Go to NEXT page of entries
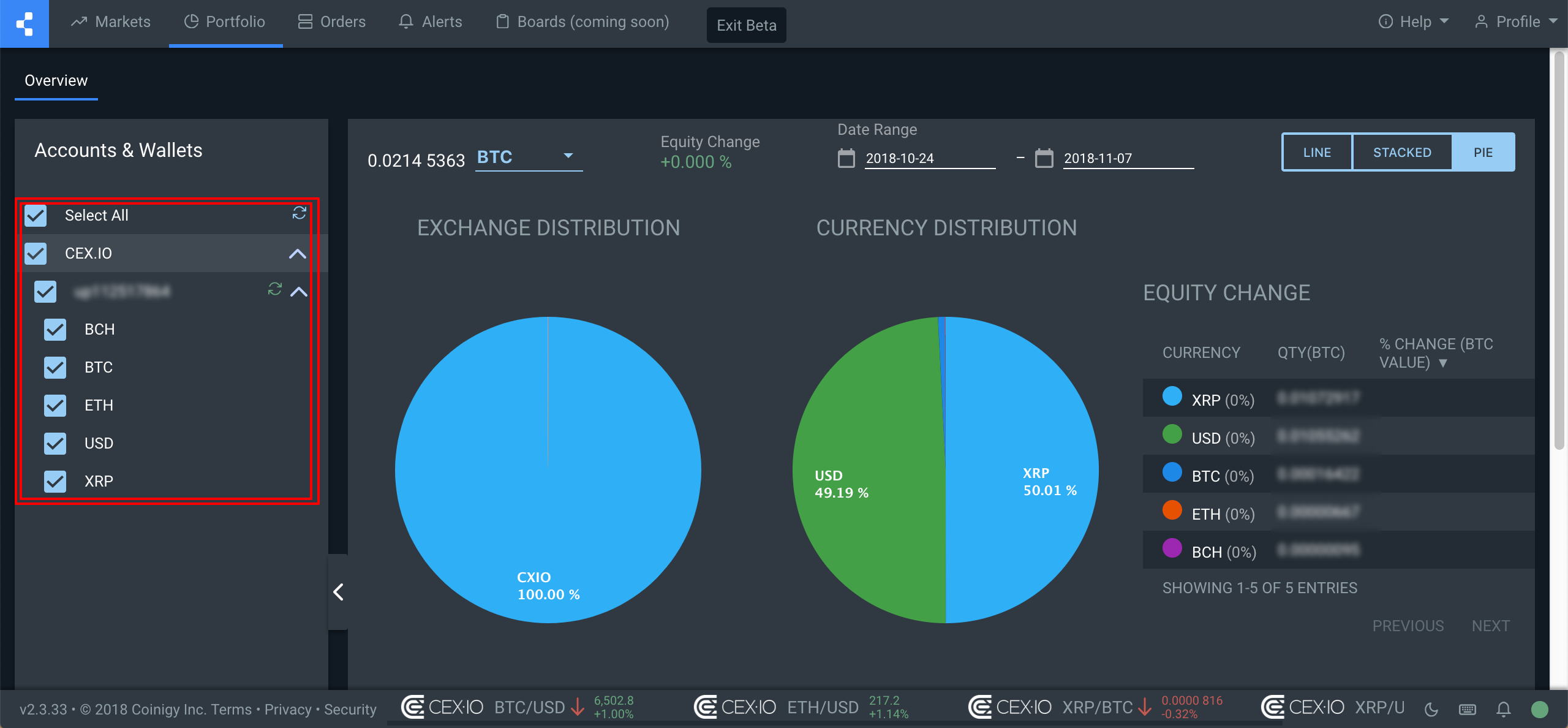Image resolution: width=1568 pixels, height=728 pixels. (x=1491, y=626)
